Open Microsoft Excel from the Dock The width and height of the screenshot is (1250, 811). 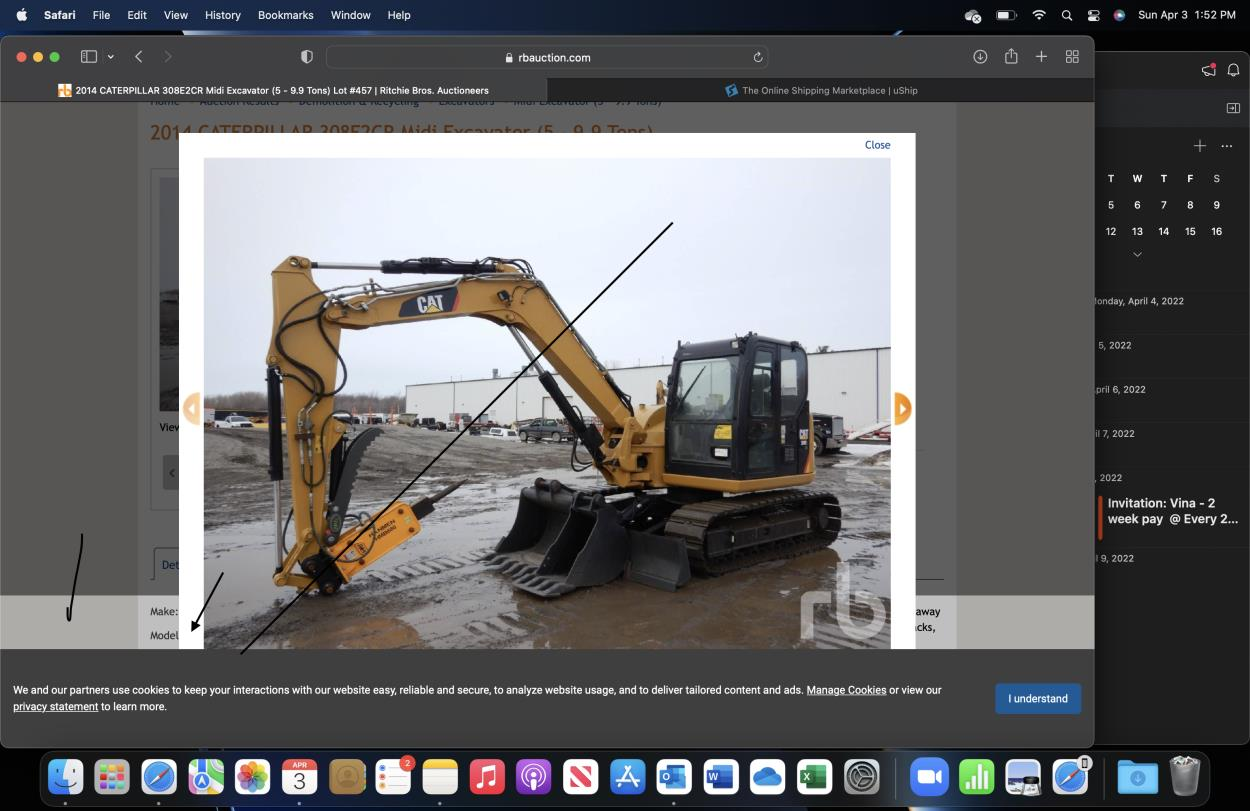tap(815, 777)
